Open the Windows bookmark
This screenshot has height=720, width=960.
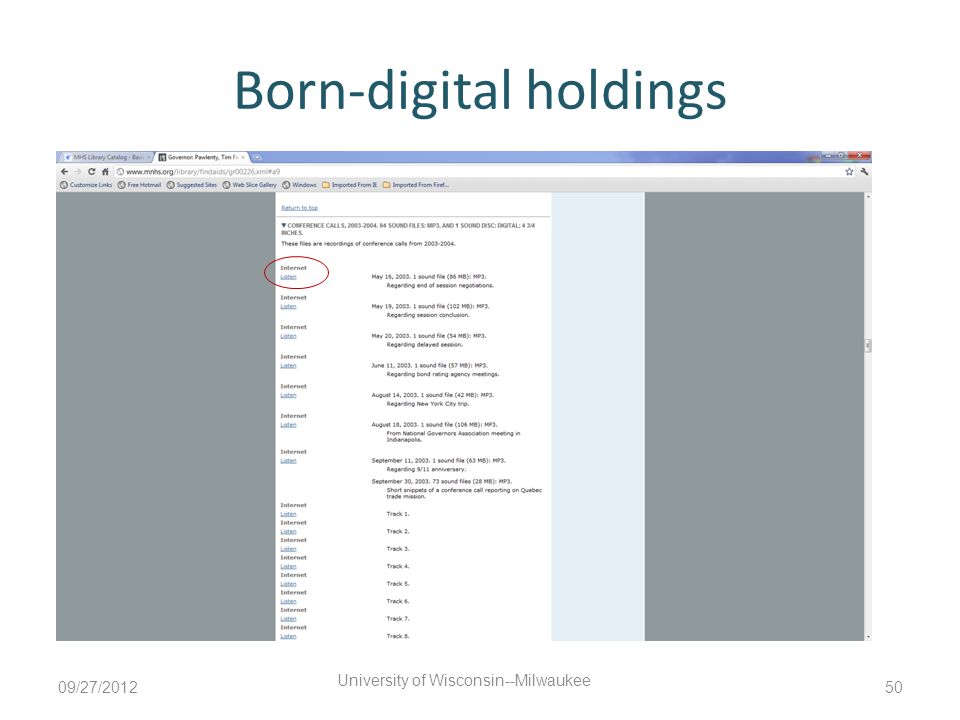(x=299, y=185)
